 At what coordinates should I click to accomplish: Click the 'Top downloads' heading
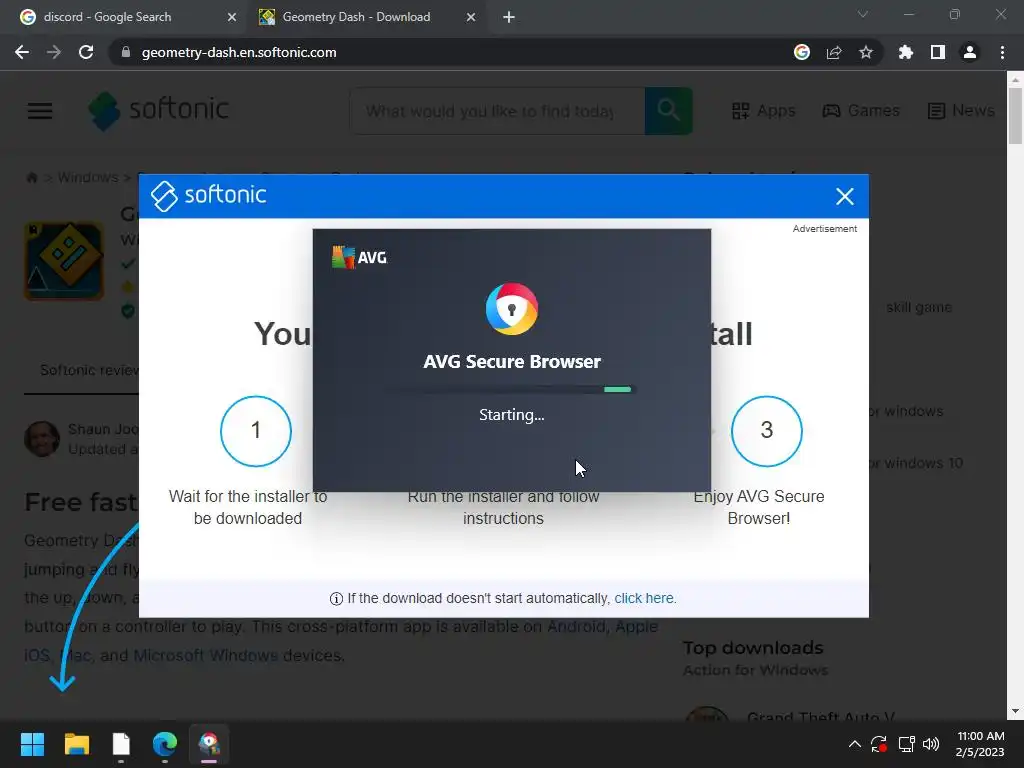[x=753, y=648]
